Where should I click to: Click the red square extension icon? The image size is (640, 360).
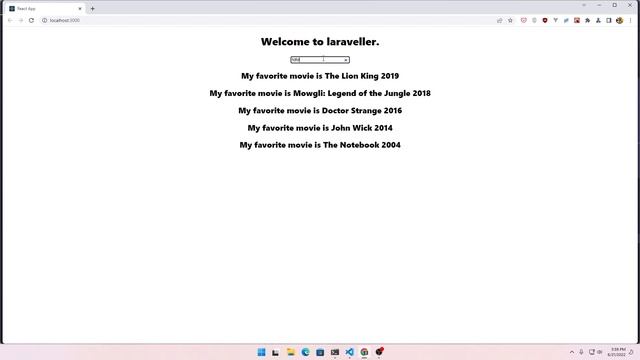click(577, 20)
